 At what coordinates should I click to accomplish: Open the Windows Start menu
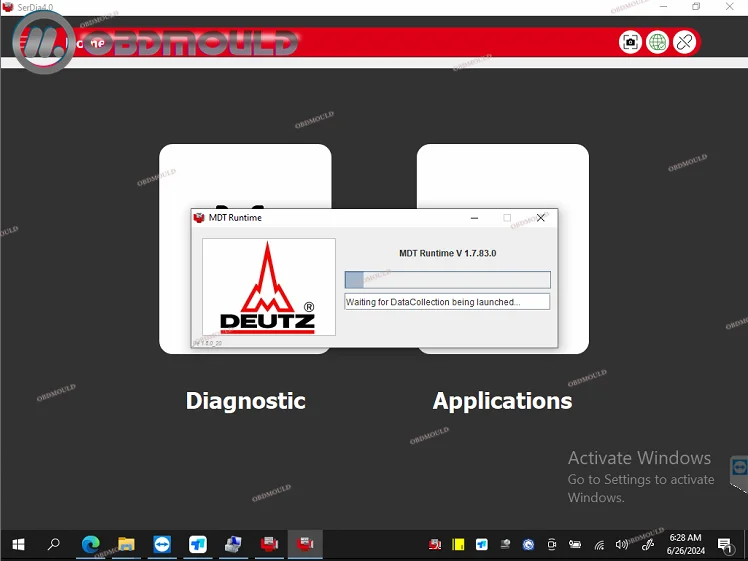[x=18, y=544]
